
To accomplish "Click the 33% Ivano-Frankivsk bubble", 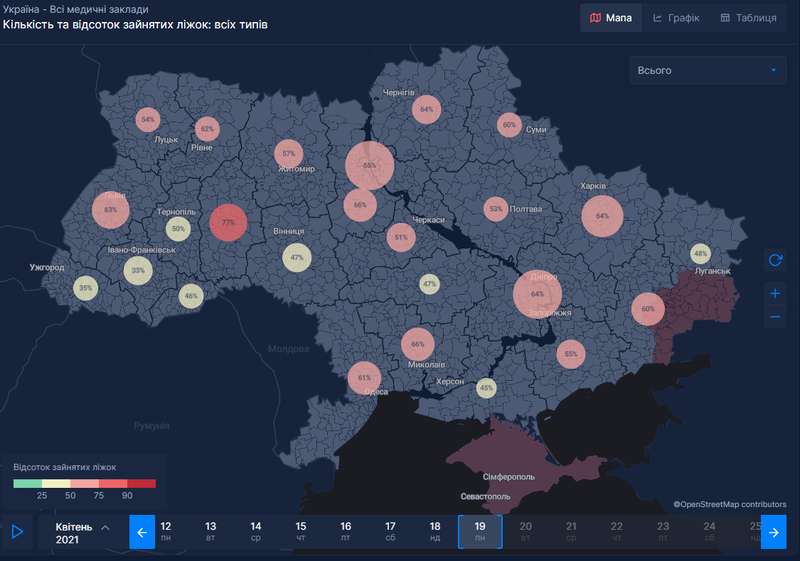I will click(138, 271).
